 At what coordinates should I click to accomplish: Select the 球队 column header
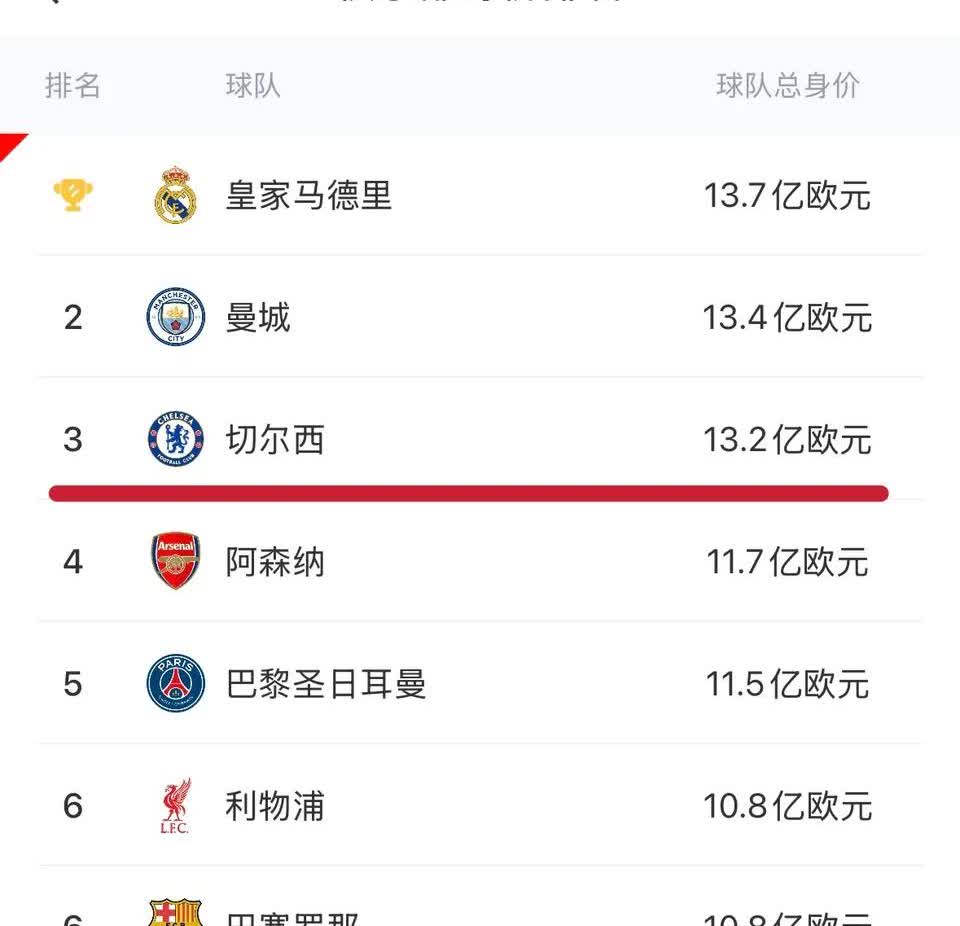click(253, 86)
